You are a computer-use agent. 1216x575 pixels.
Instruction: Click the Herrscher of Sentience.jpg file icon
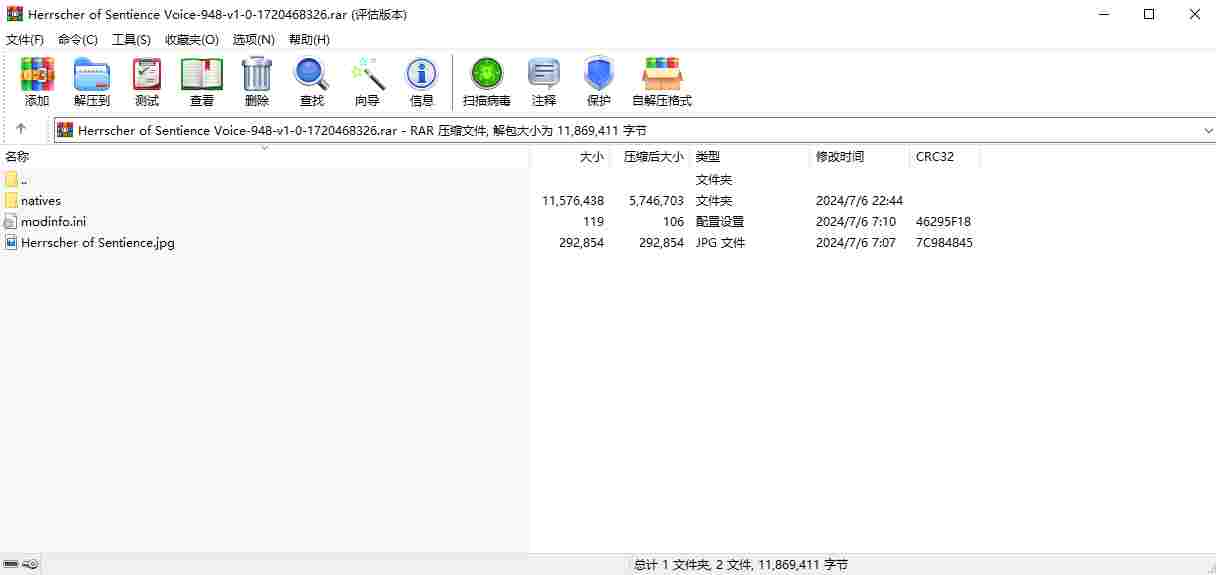(x=11, y=243)
